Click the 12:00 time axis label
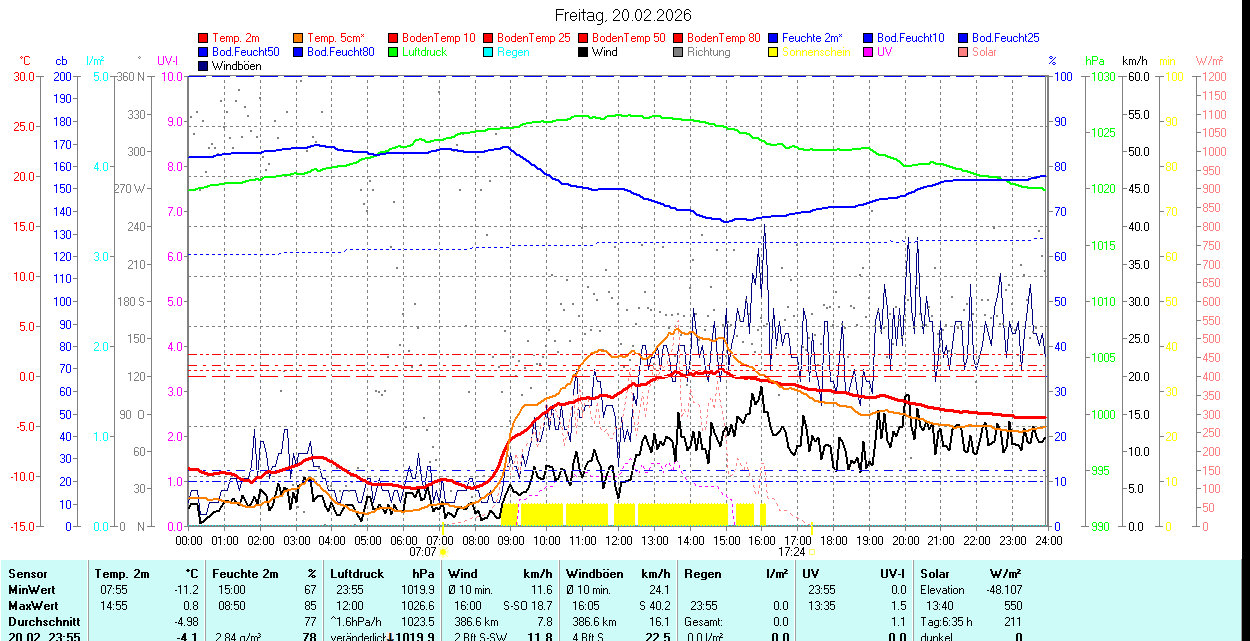The height and width of the screenshot is (641, 1250). coord(618,540)
